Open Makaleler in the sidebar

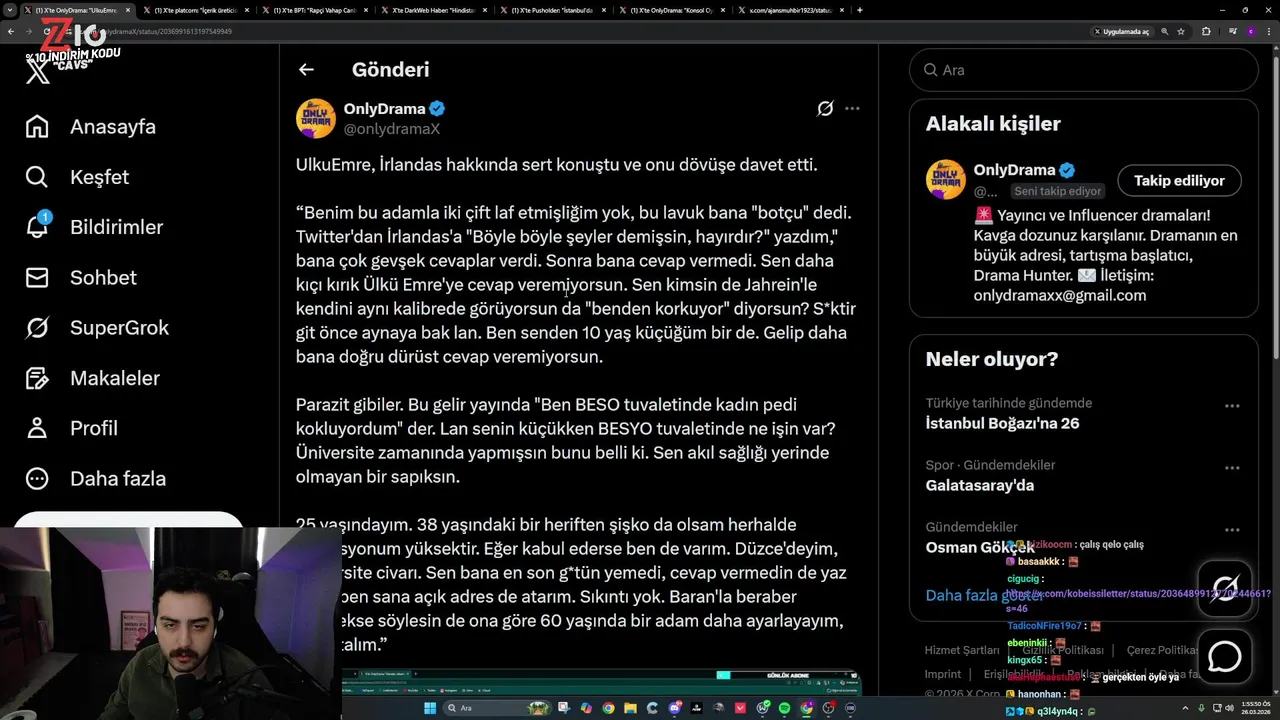(92, 378)
